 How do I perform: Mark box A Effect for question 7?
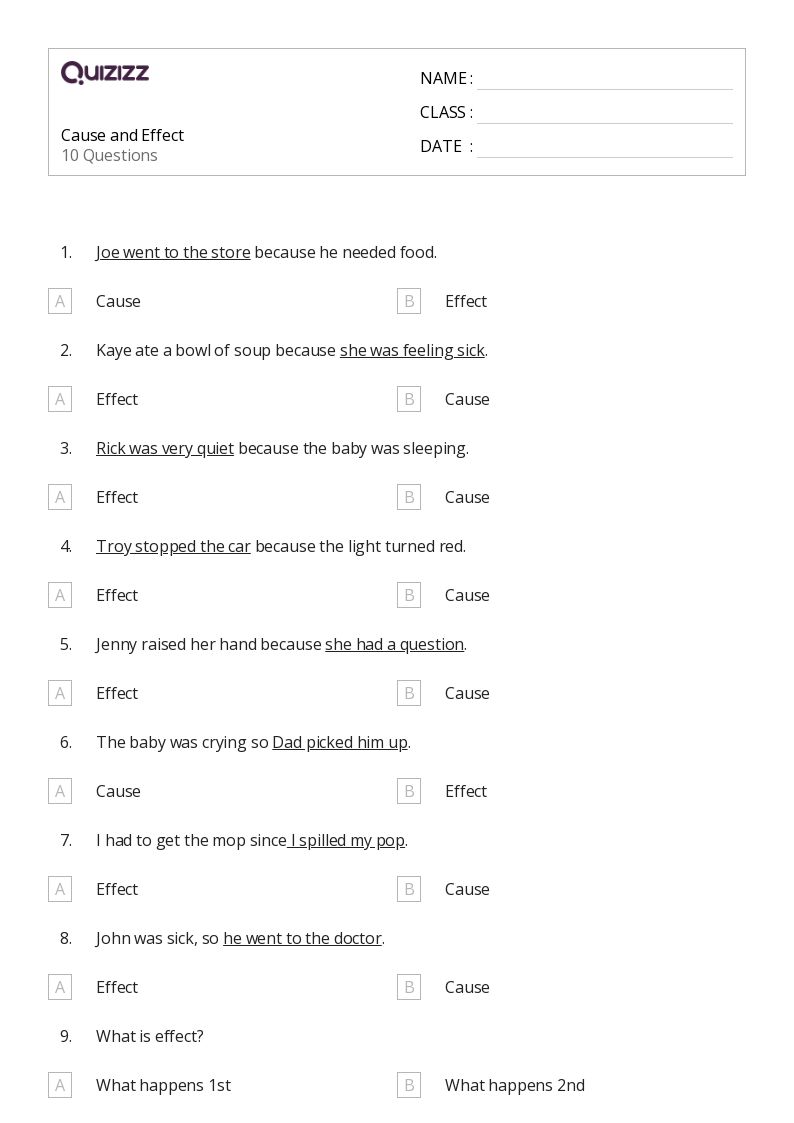(60, 890)
